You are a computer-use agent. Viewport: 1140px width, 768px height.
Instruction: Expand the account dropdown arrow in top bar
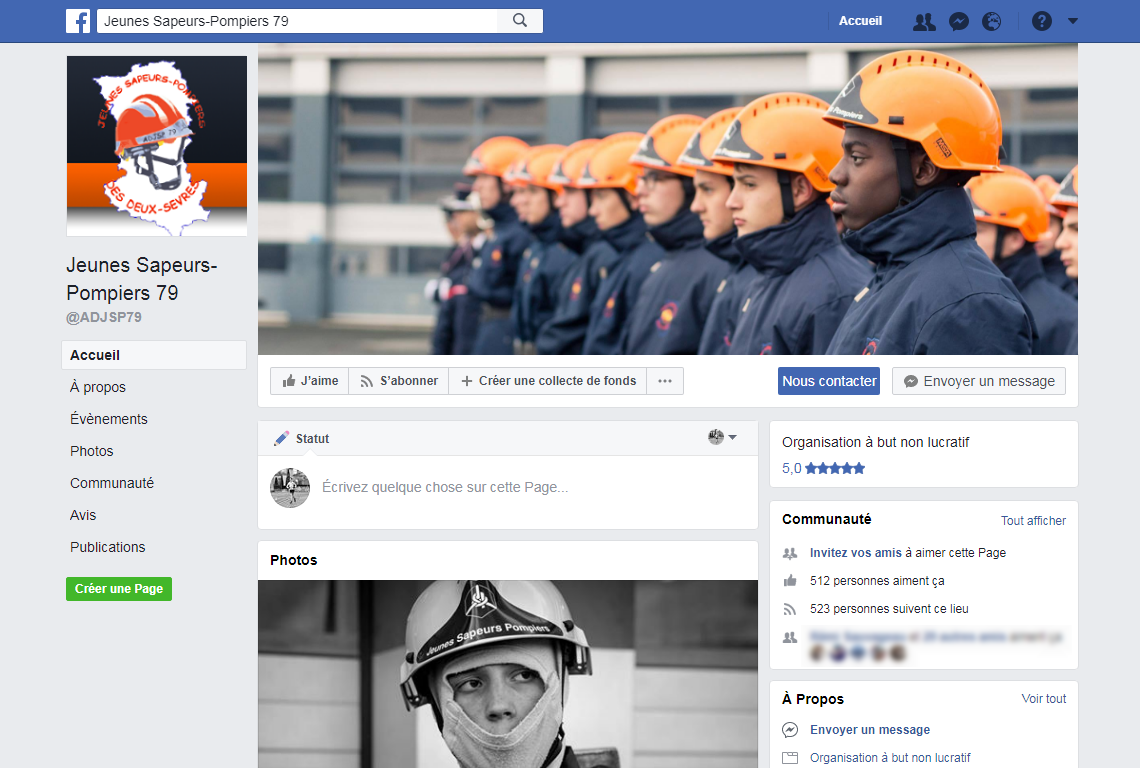click(1073, 21)
